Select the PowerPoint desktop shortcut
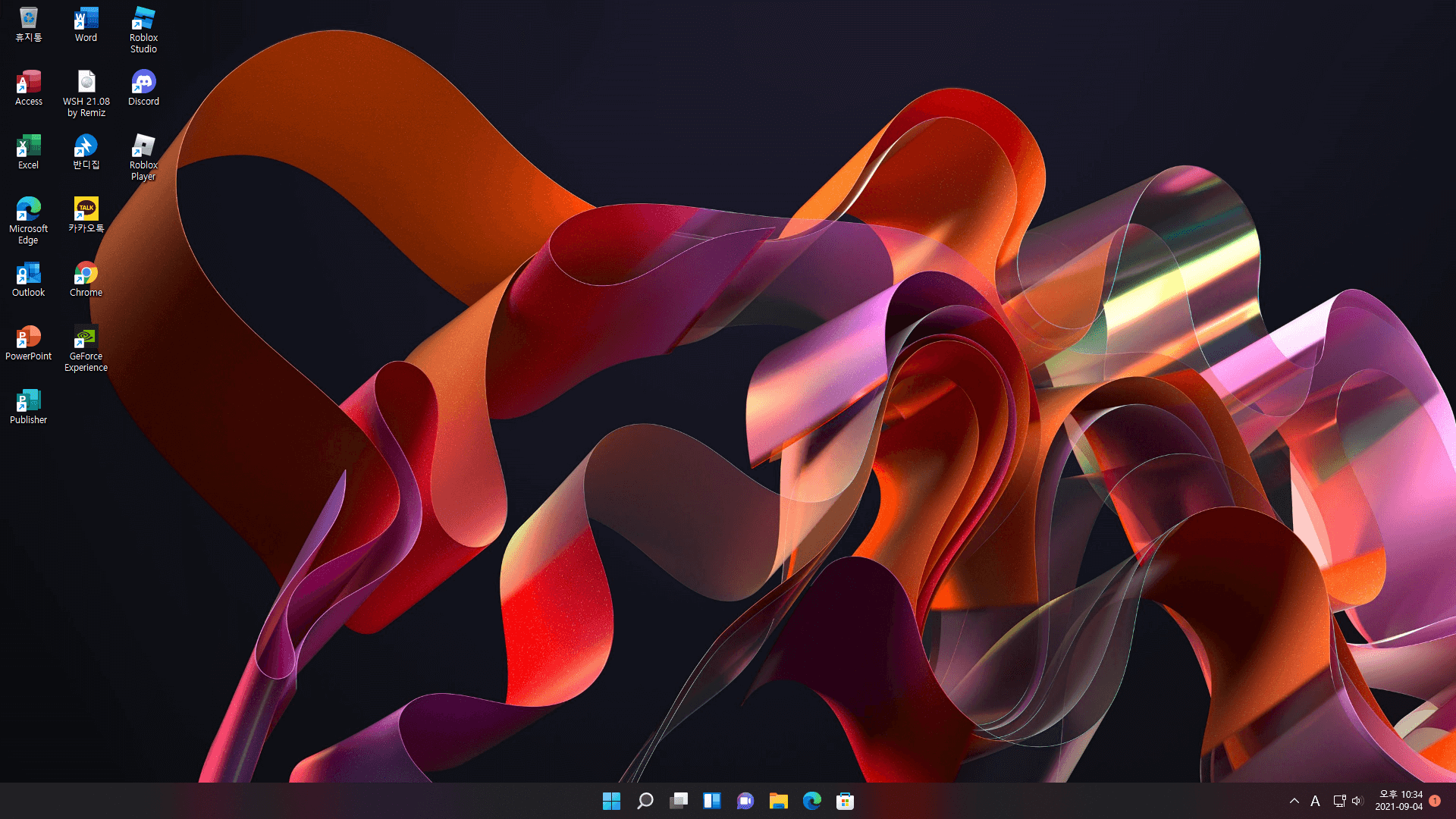This screenshot has width=1456, height=819. click(29, 343)
